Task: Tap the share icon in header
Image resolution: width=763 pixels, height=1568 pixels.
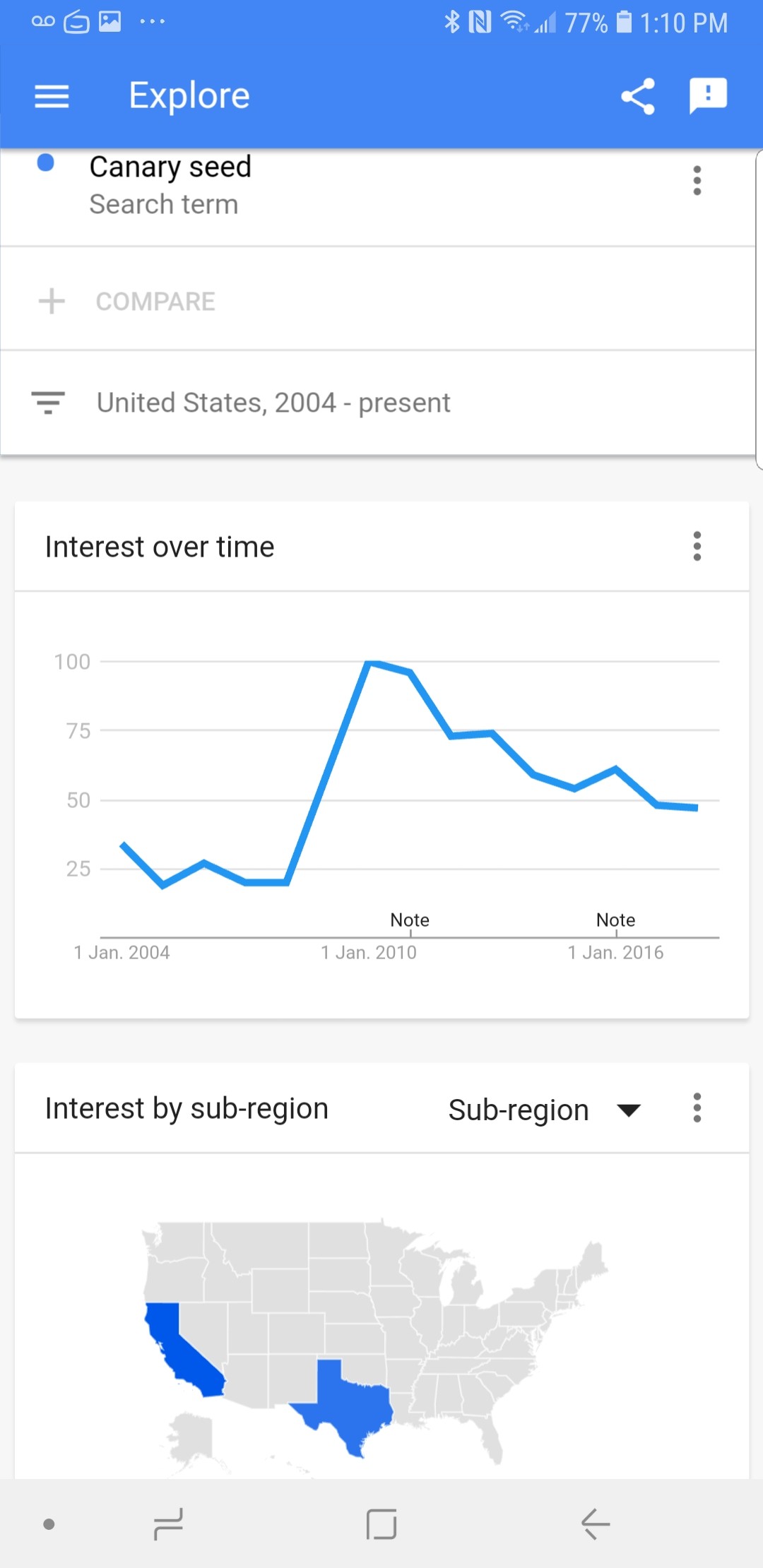Action: pos(637,96)
